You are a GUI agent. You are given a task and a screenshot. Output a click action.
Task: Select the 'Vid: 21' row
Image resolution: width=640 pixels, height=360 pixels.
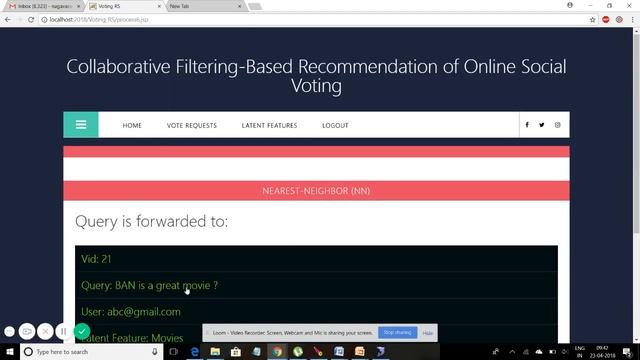[x=316, y=259]
